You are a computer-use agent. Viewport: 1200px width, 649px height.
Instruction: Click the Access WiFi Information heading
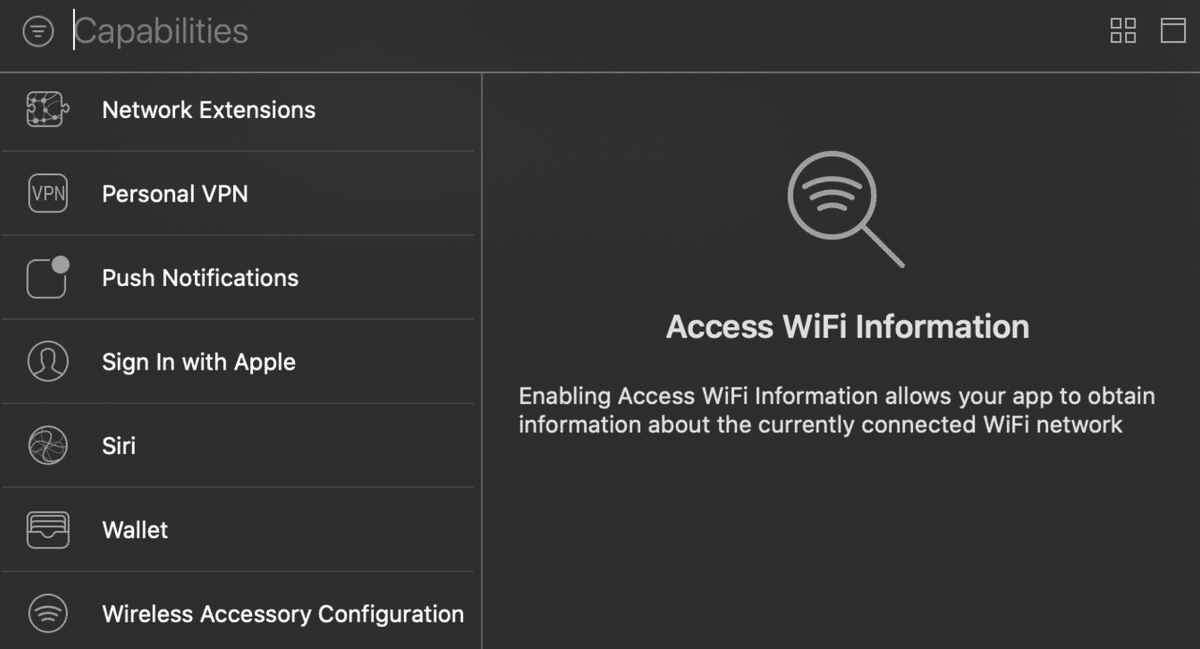[x=847, y=327]
